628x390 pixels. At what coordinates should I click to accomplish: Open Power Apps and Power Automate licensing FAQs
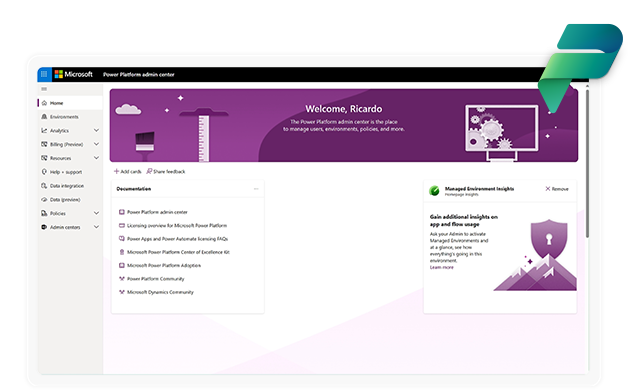coord(177,239)
